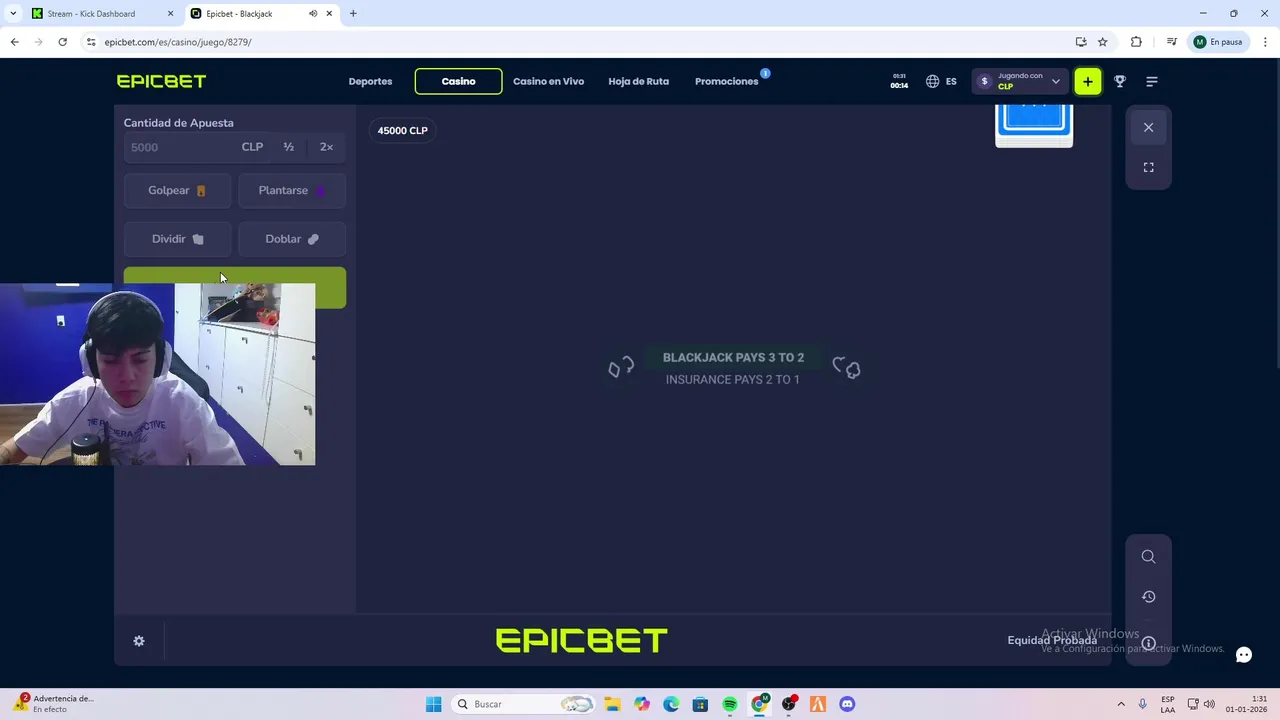Click the Golpear (hit) button
This screenshot has width=1280, height=720.
[x=177, y=190]
